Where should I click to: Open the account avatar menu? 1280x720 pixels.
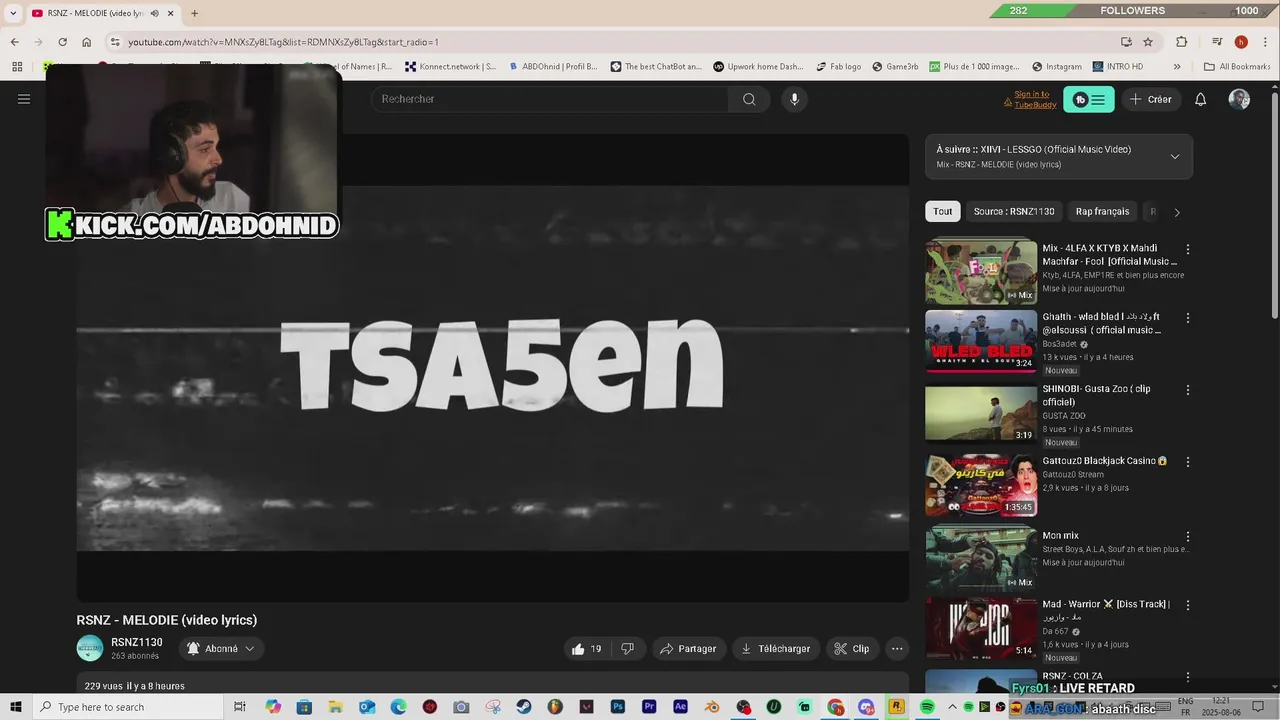1239,99
